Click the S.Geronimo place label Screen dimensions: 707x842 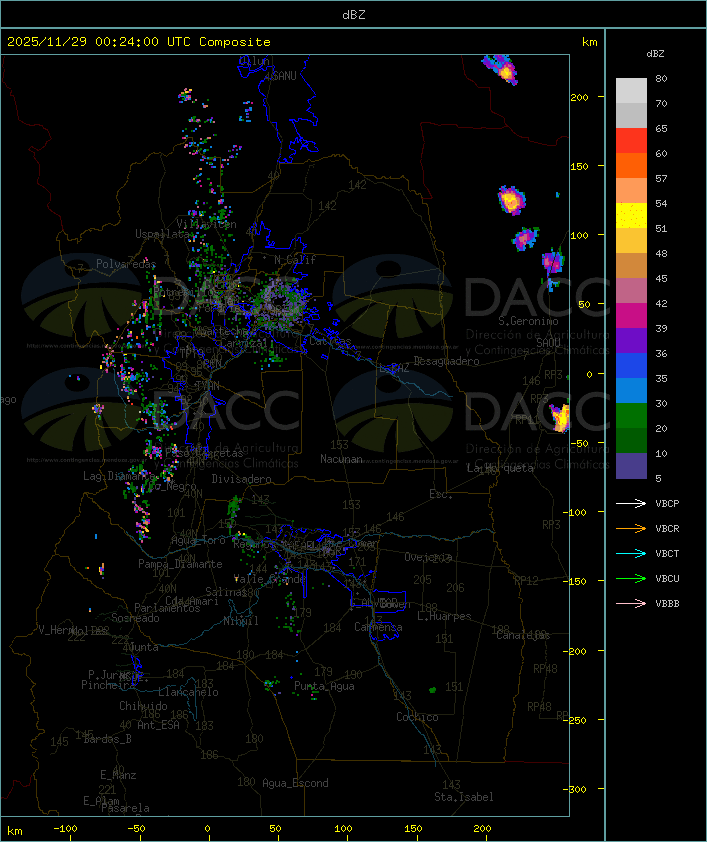tap(528, 321)
